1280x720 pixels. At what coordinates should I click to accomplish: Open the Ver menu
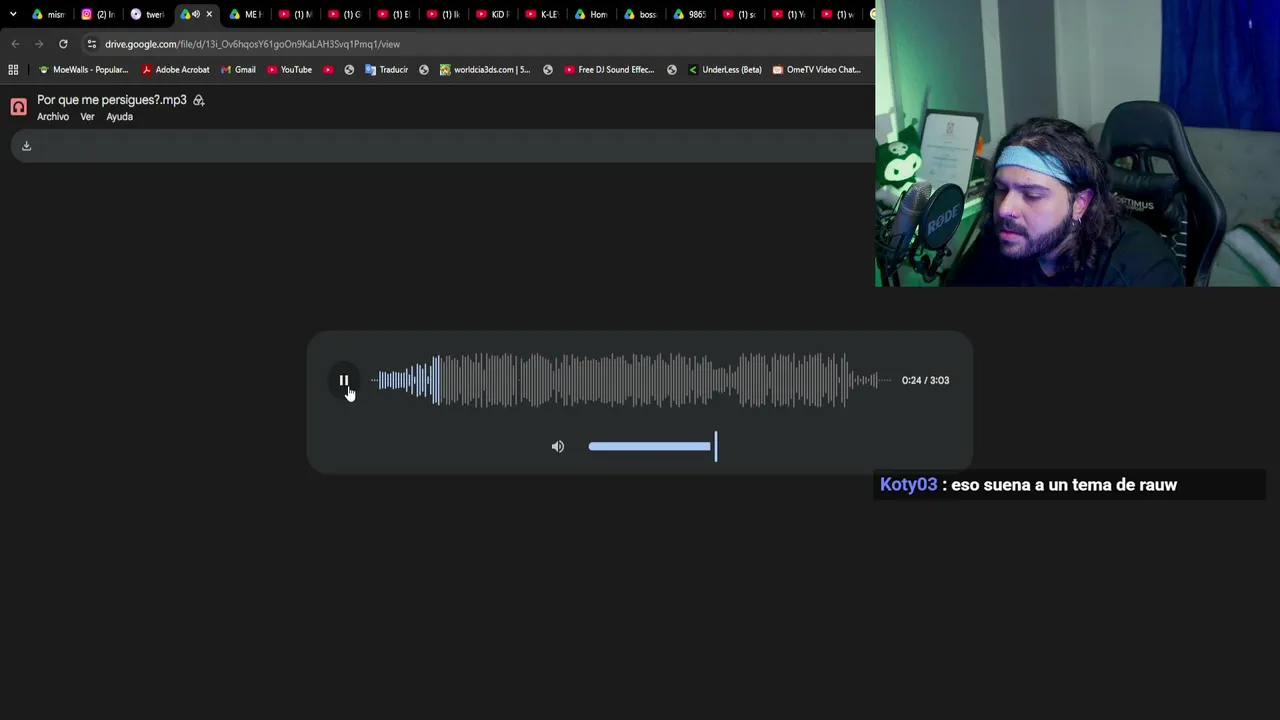(x=87, y=117)
